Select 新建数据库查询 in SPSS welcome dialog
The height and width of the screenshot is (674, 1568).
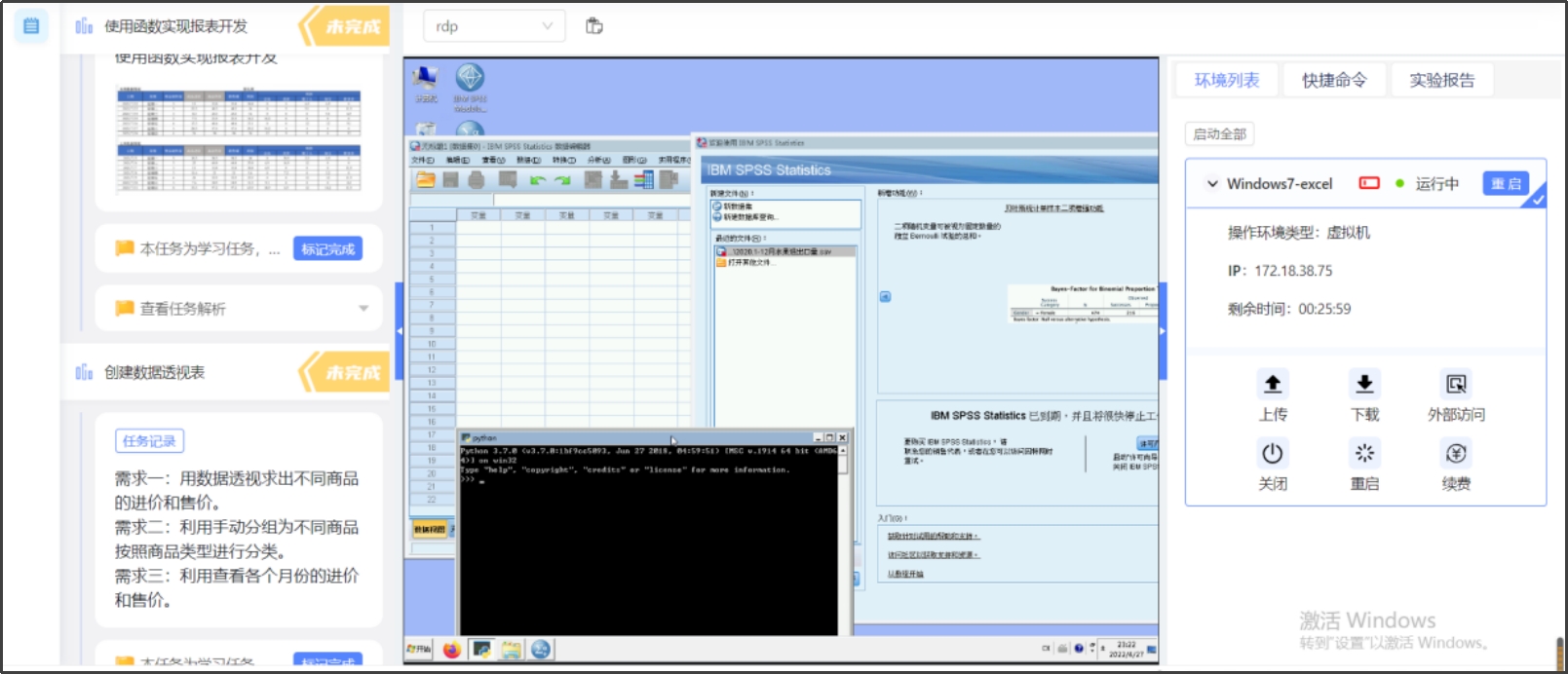click(x=746, y=217)
